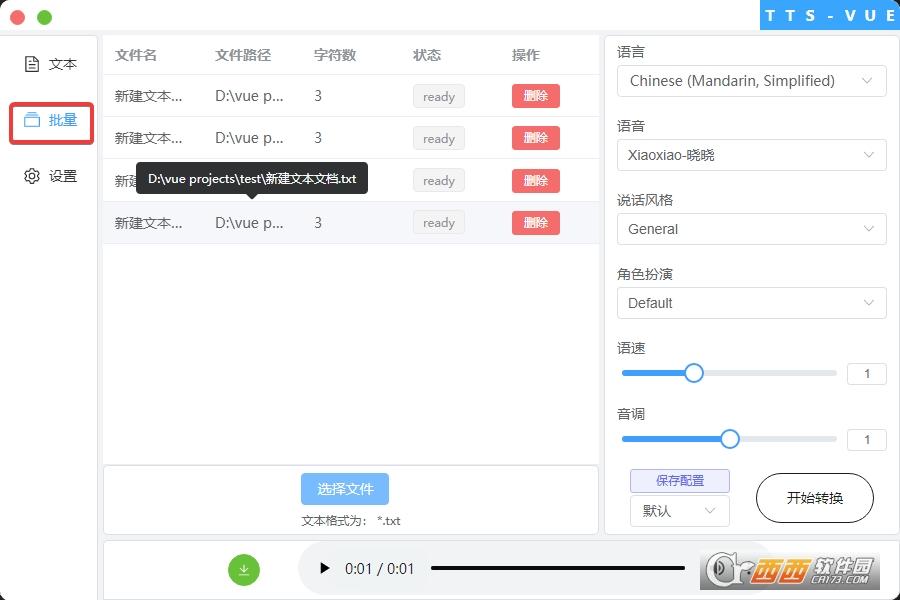The image size is (900, 600).
Task: Open the 默认 config preset dropdown
Action: tap(679, 511)
